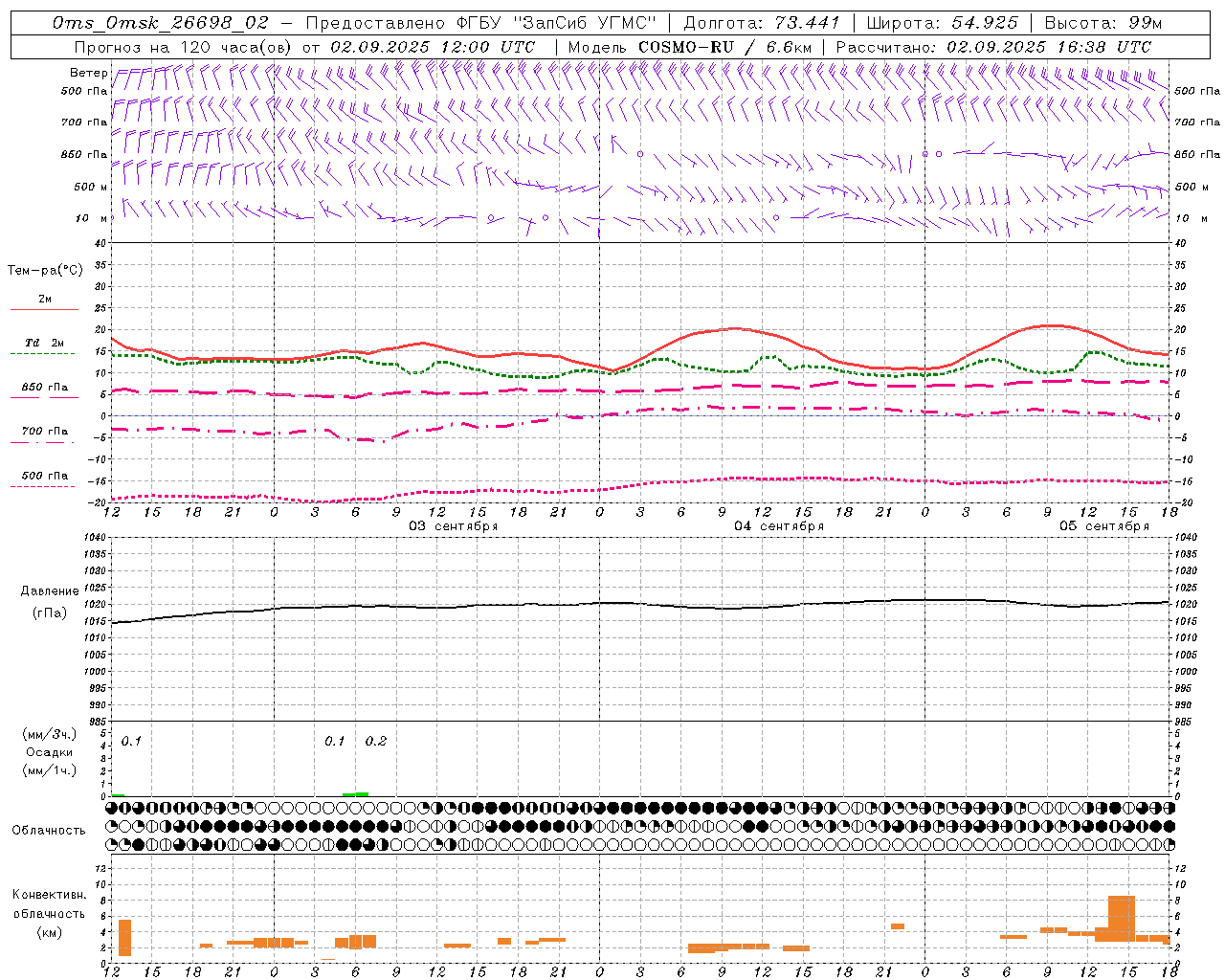Click the tallest orange convective cloud bar
Screen dimensions: 1225x980
coord(1122,919)
